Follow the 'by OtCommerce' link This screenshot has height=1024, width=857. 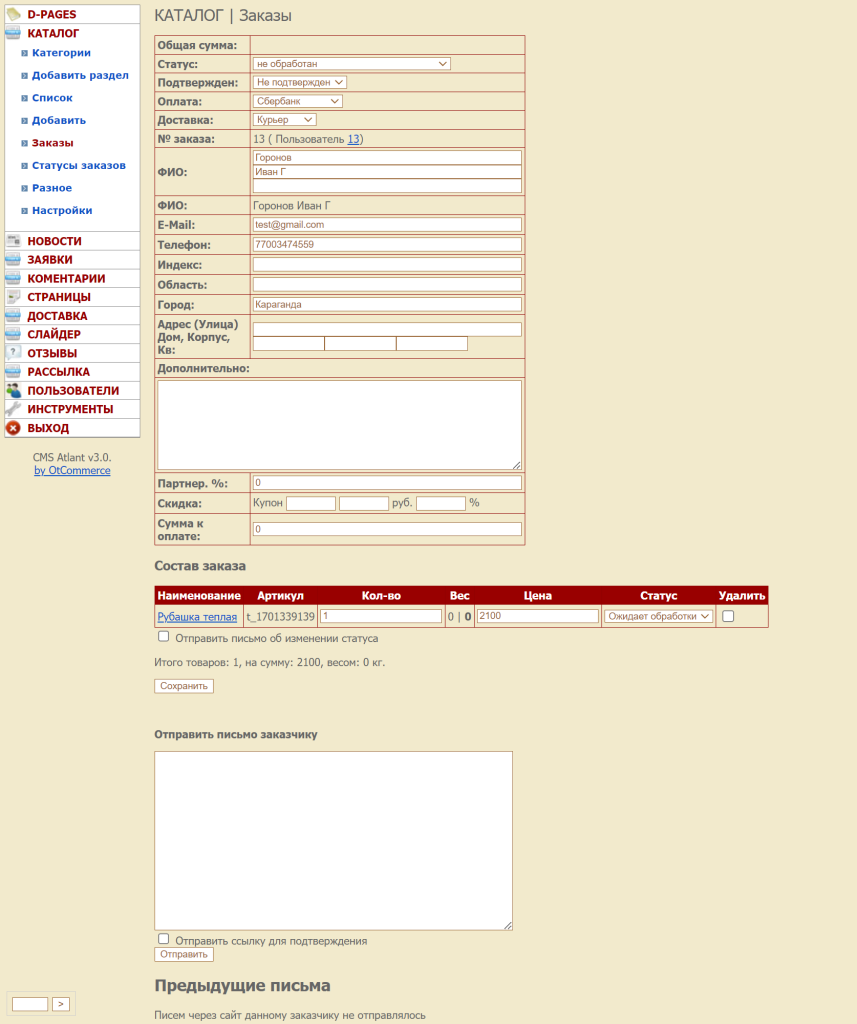tap(72, 470)
